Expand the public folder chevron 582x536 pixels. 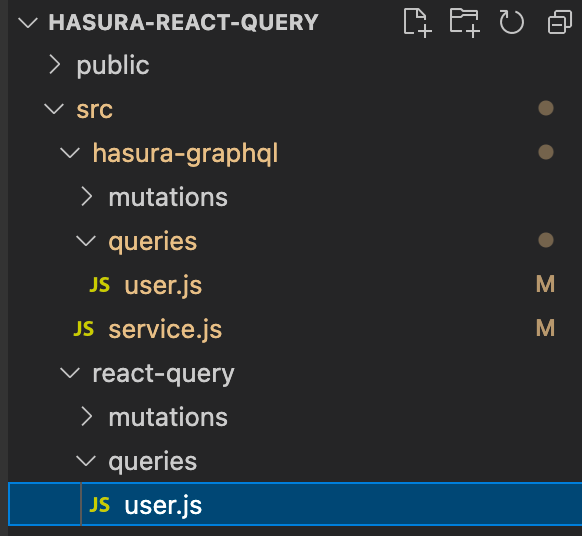click(x=55, y=65)
